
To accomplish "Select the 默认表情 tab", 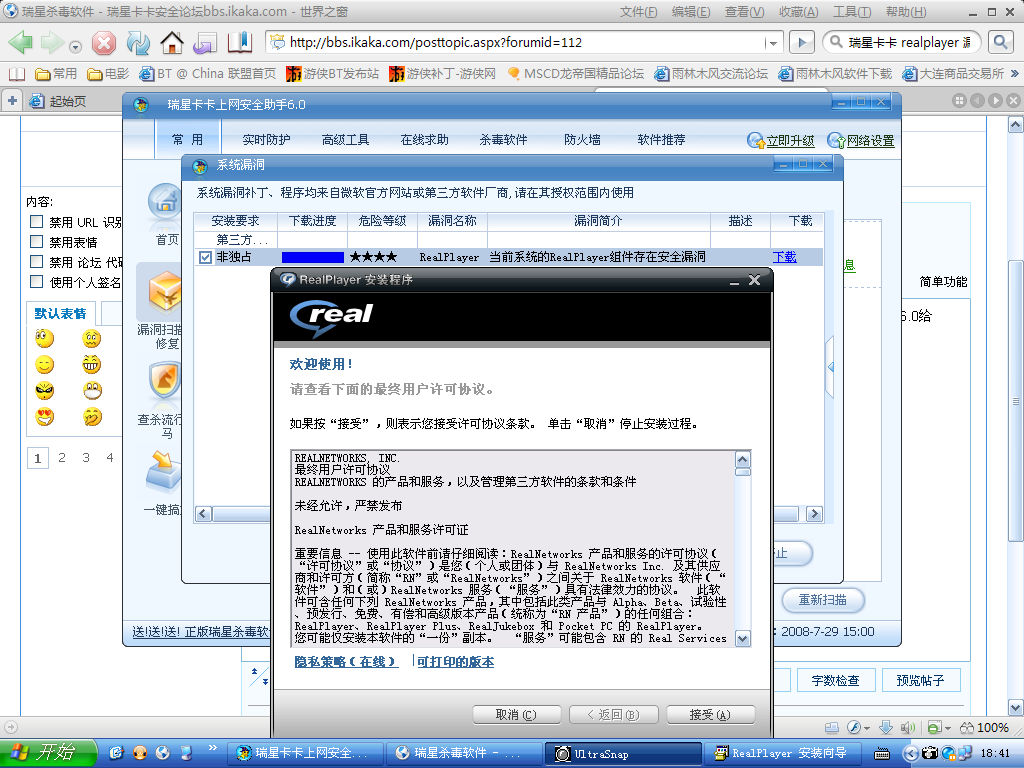I will (x=60, y=314).
